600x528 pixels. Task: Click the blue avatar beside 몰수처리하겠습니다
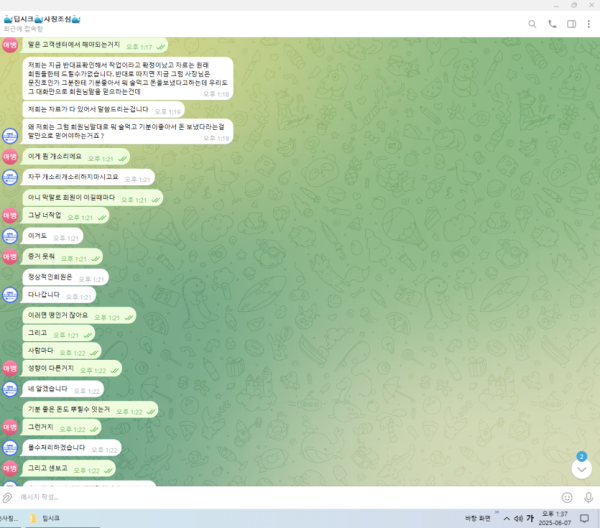pos(10,448)
